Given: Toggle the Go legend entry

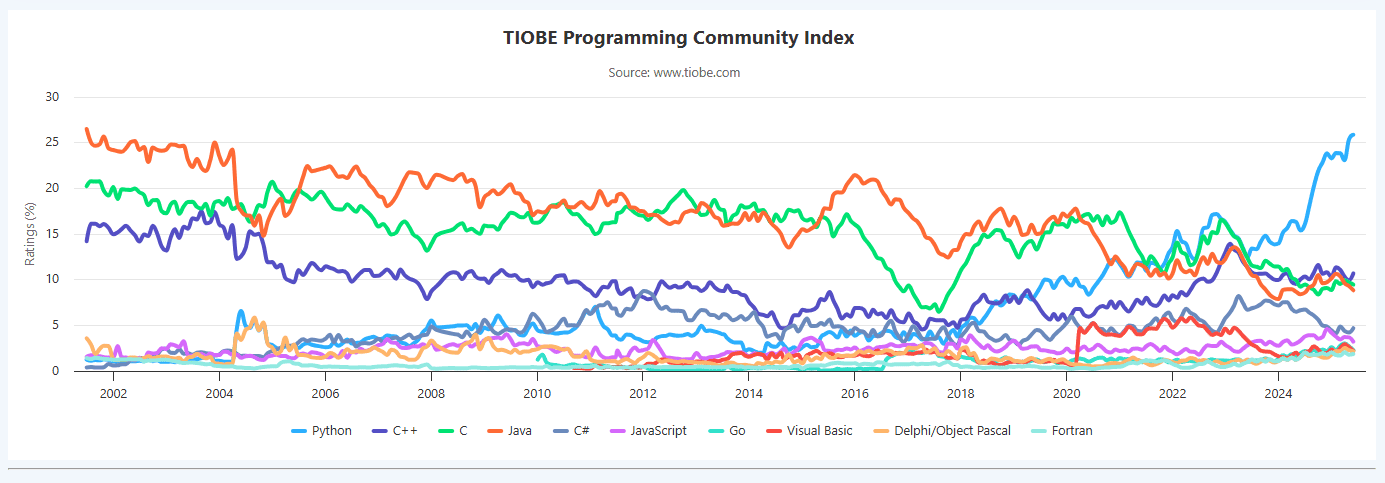Looking at the screenshot, I should pyautogui.click(x=726, y=431).
